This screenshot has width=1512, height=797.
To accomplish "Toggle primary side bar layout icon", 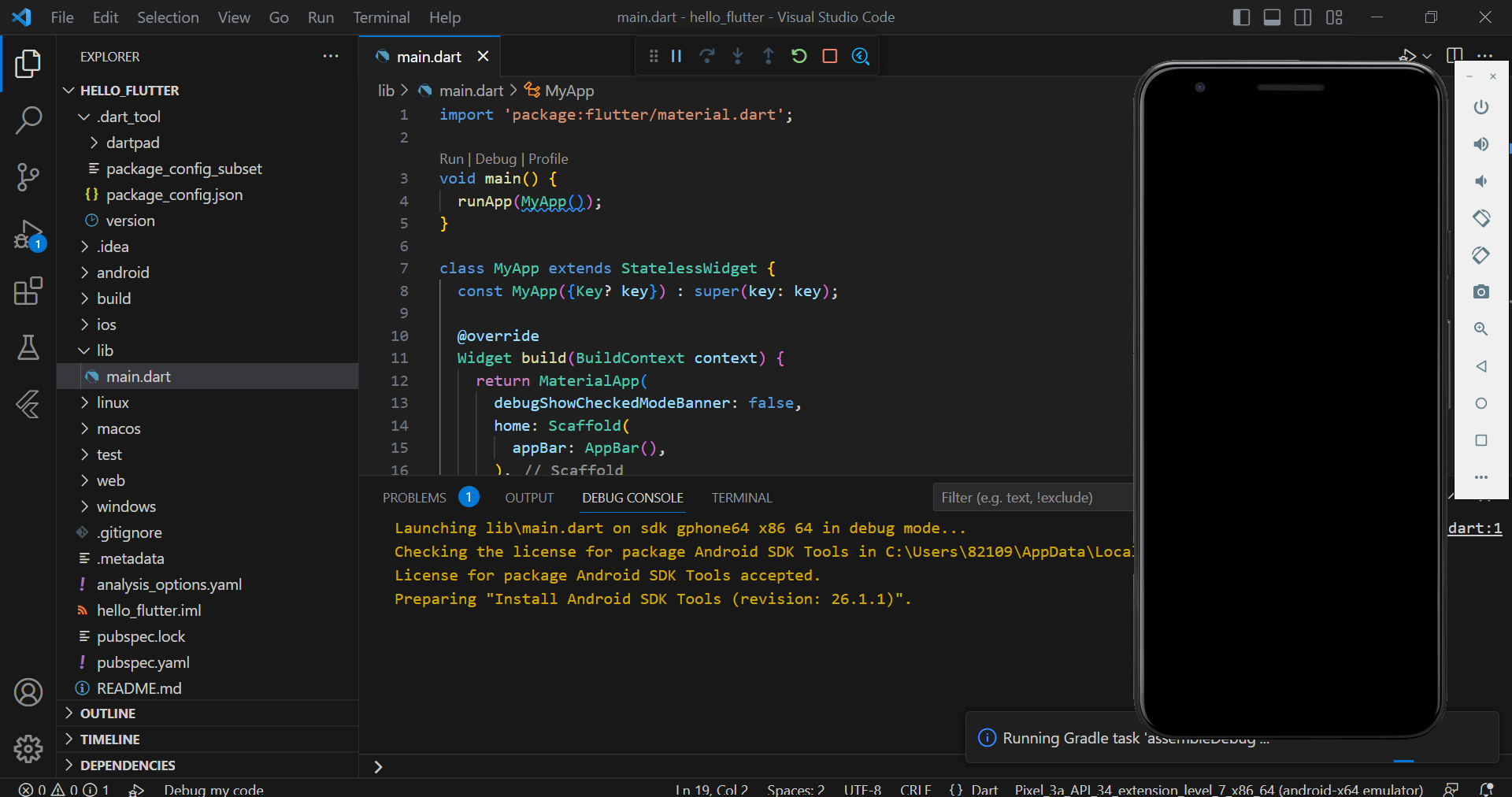I will point(1241,17).
